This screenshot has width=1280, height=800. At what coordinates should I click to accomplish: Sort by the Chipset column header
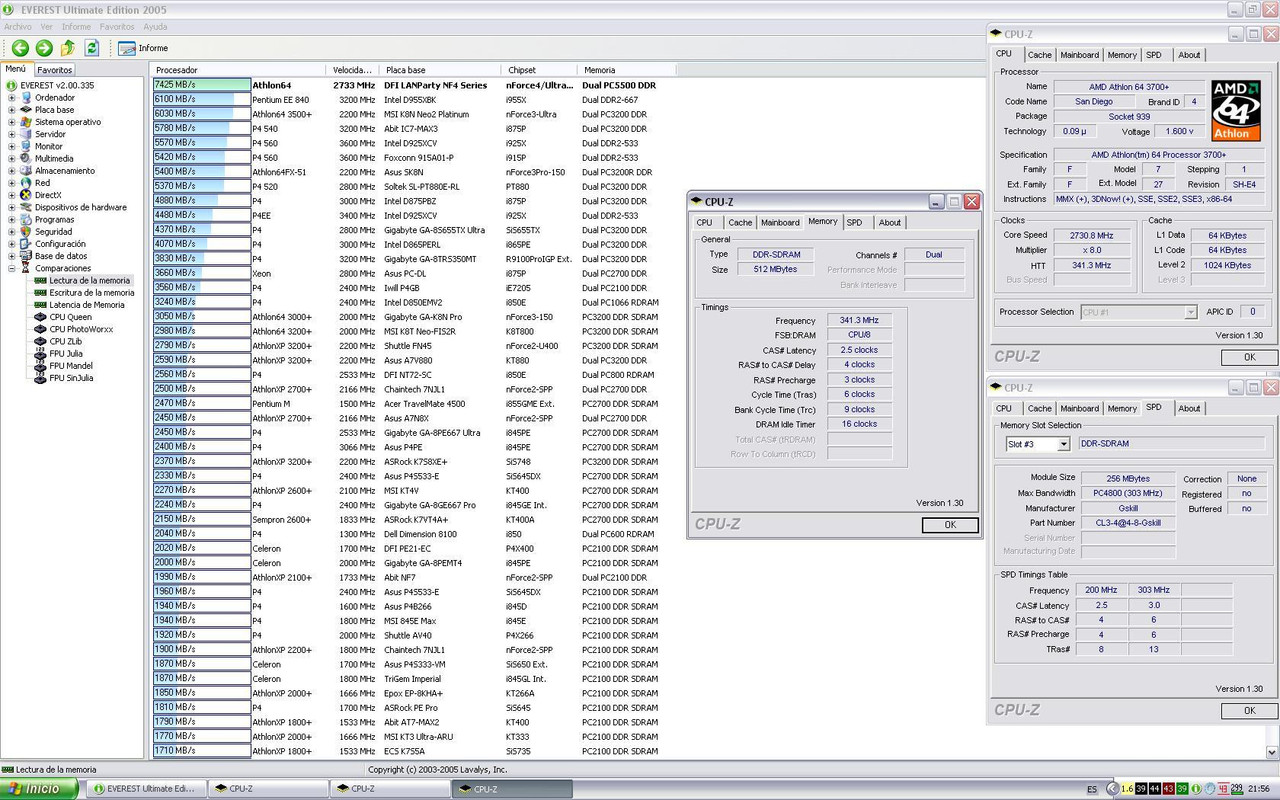click(x=539, y=70)
